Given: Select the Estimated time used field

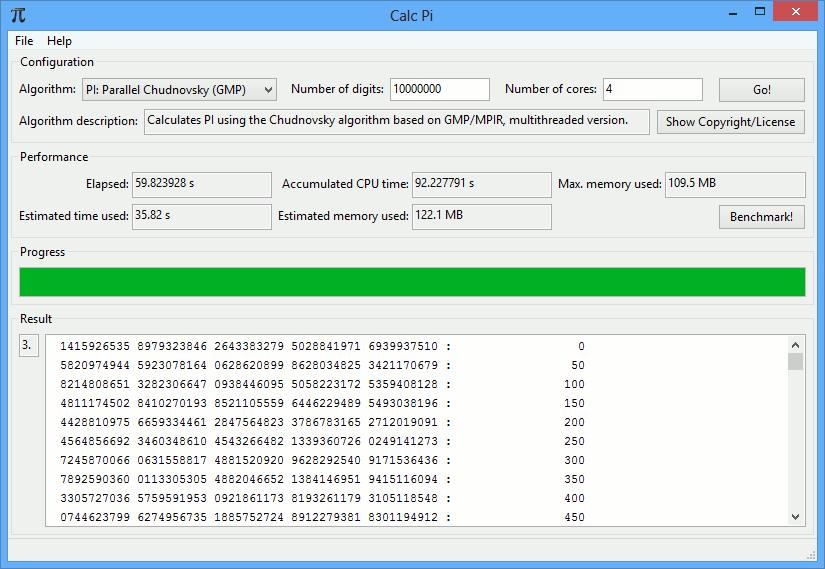Looking at the screenshot, I should [x=202, y=217].
